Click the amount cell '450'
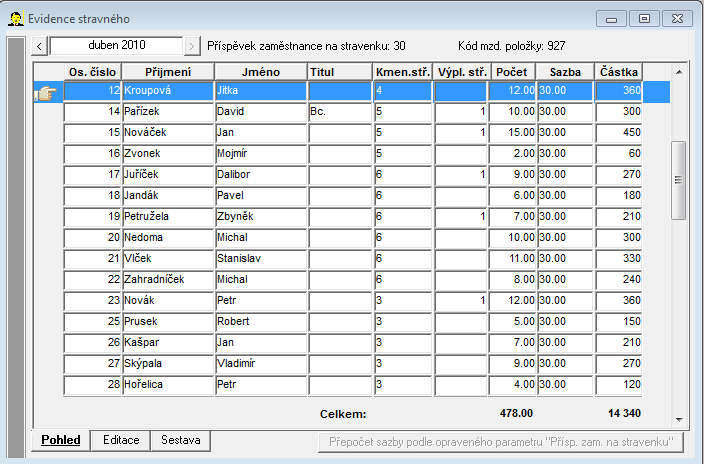 click(619, 133)
